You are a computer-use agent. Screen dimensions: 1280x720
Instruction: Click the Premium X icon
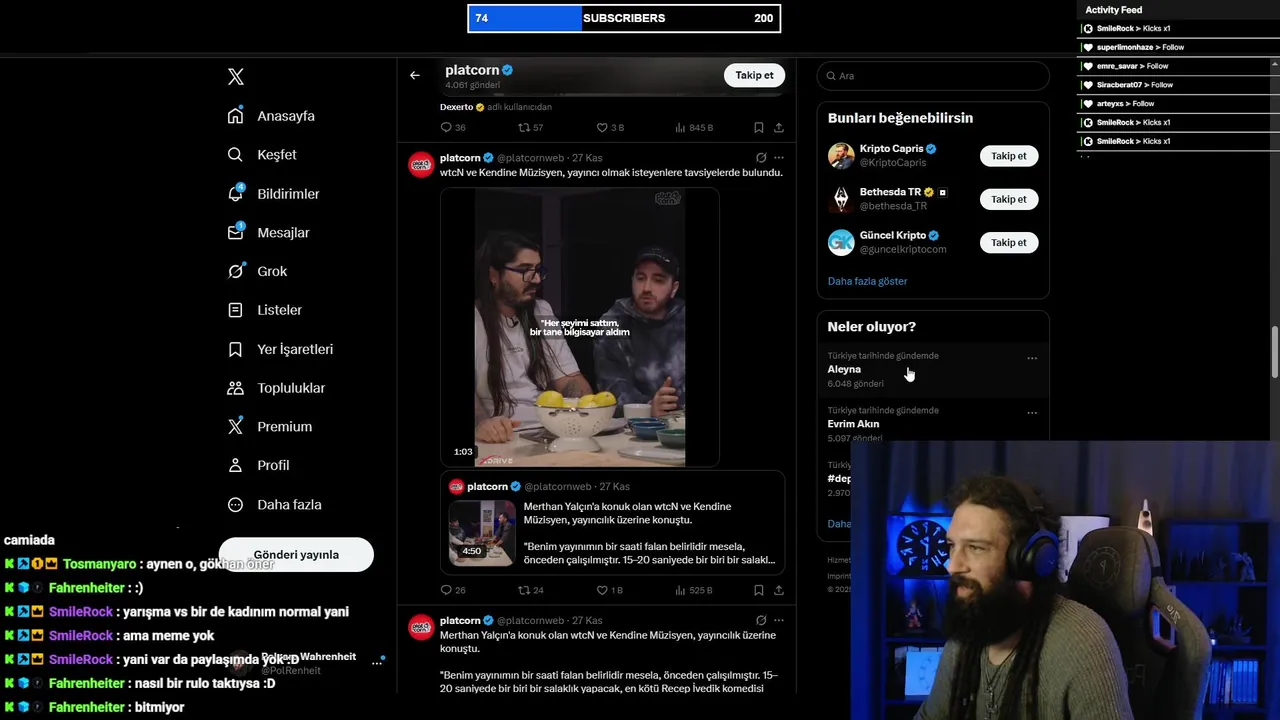[235, 427]
